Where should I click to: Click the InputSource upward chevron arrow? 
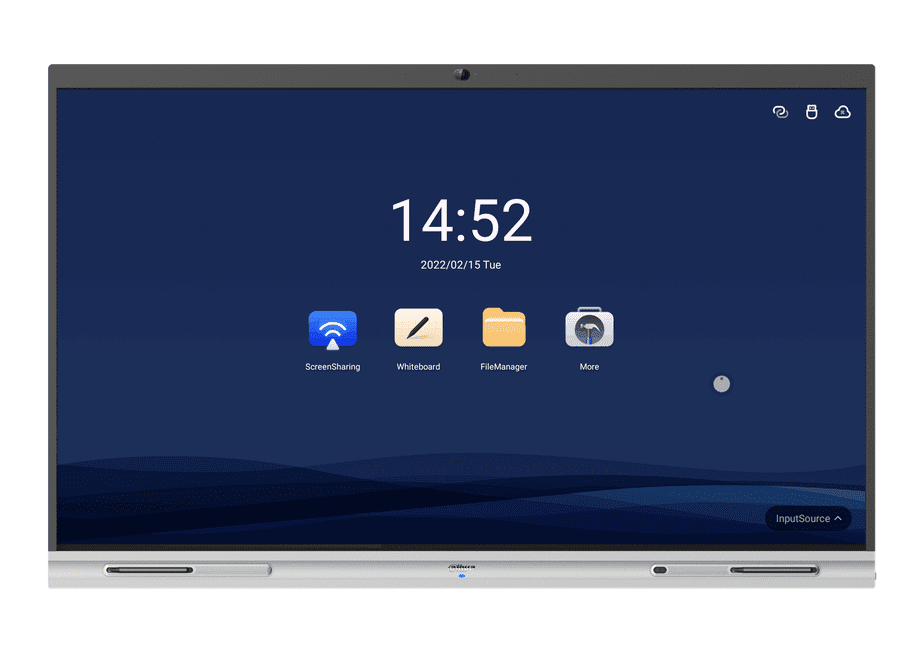[x=837, y=518]
